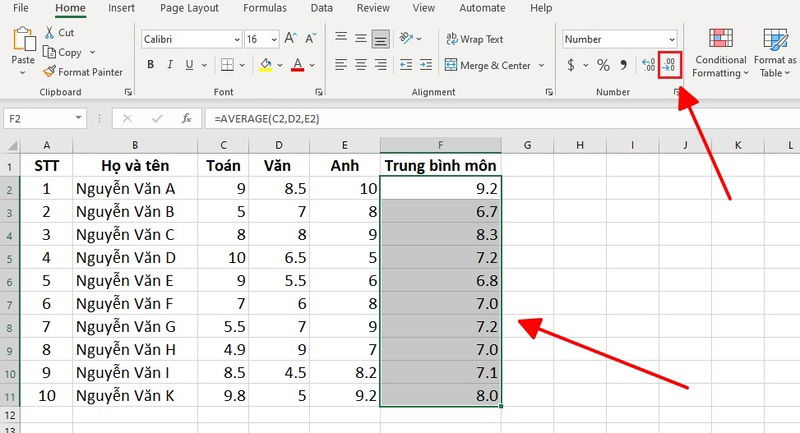
Task: Switch to View tab
Action: [423, 8]
